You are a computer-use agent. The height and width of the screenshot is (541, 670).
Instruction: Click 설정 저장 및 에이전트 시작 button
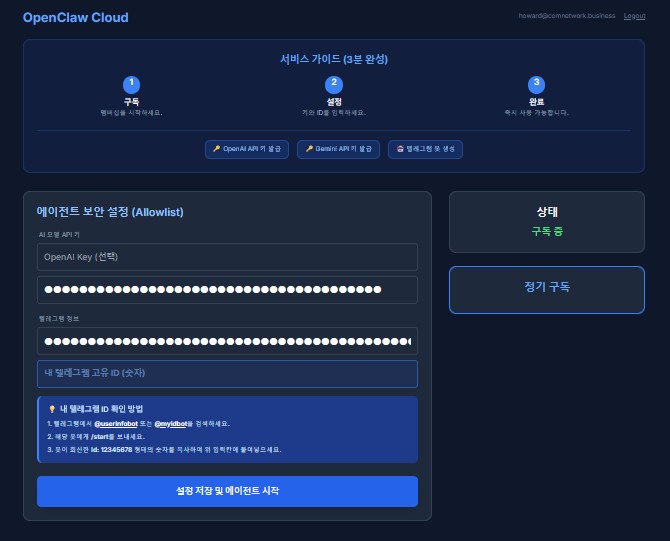(227, 491)
